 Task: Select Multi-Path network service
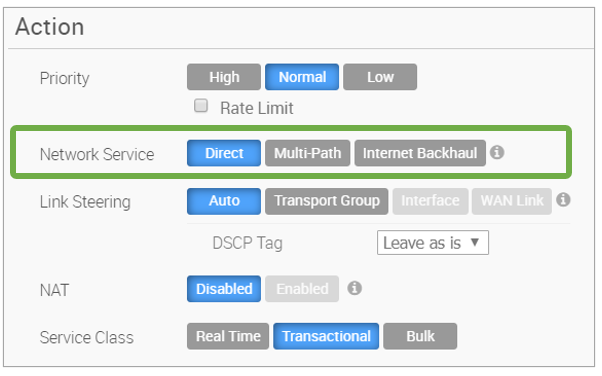(308, 153)
